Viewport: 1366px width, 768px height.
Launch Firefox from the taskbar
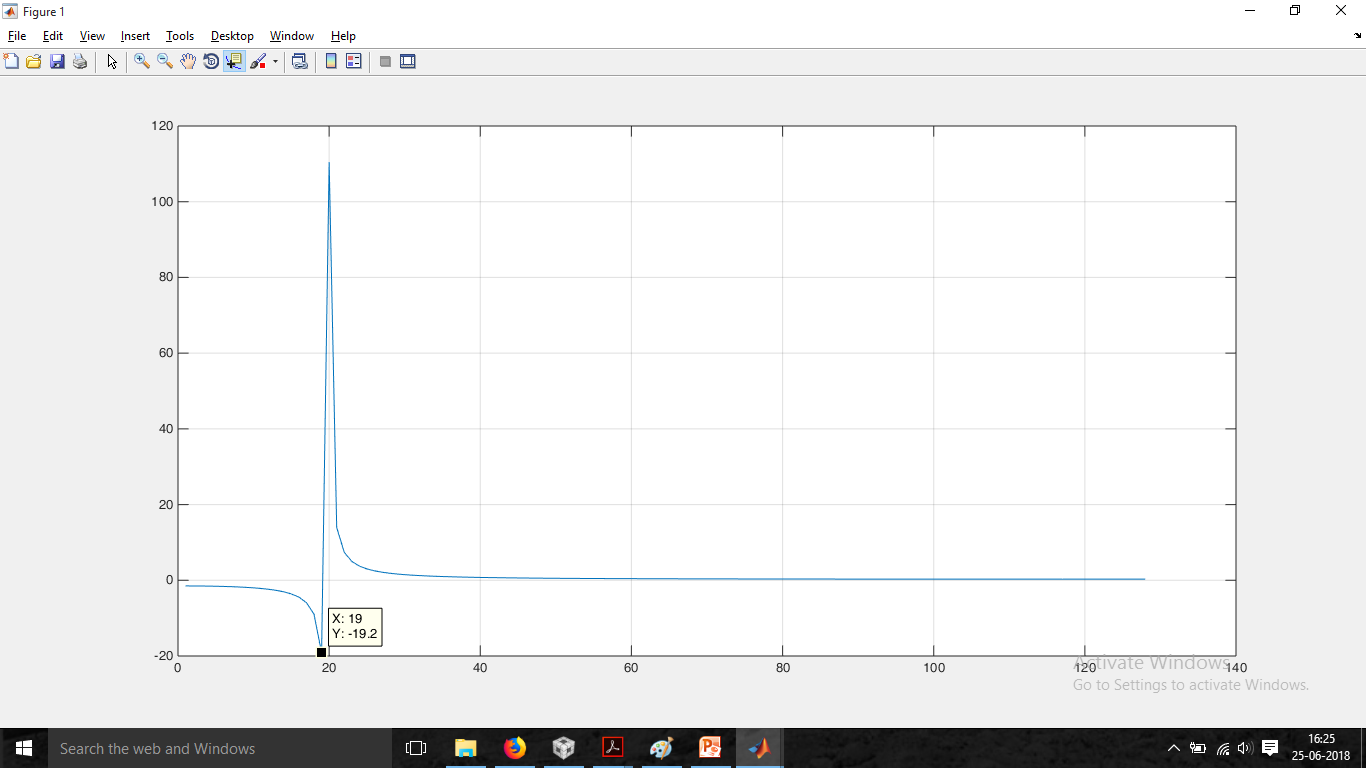point(515,748)
